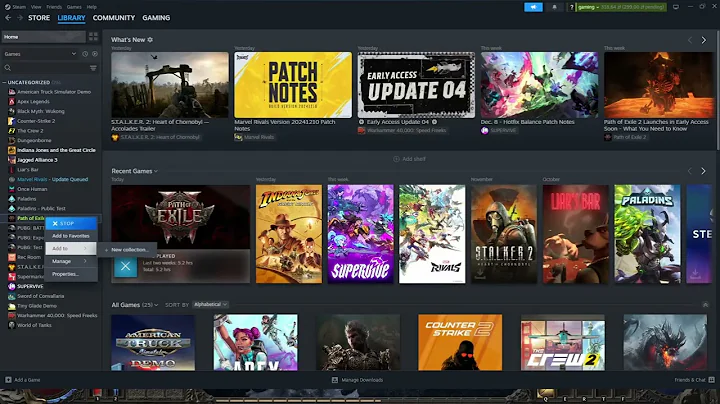Open Friends & Chat icon

point(711,380)
